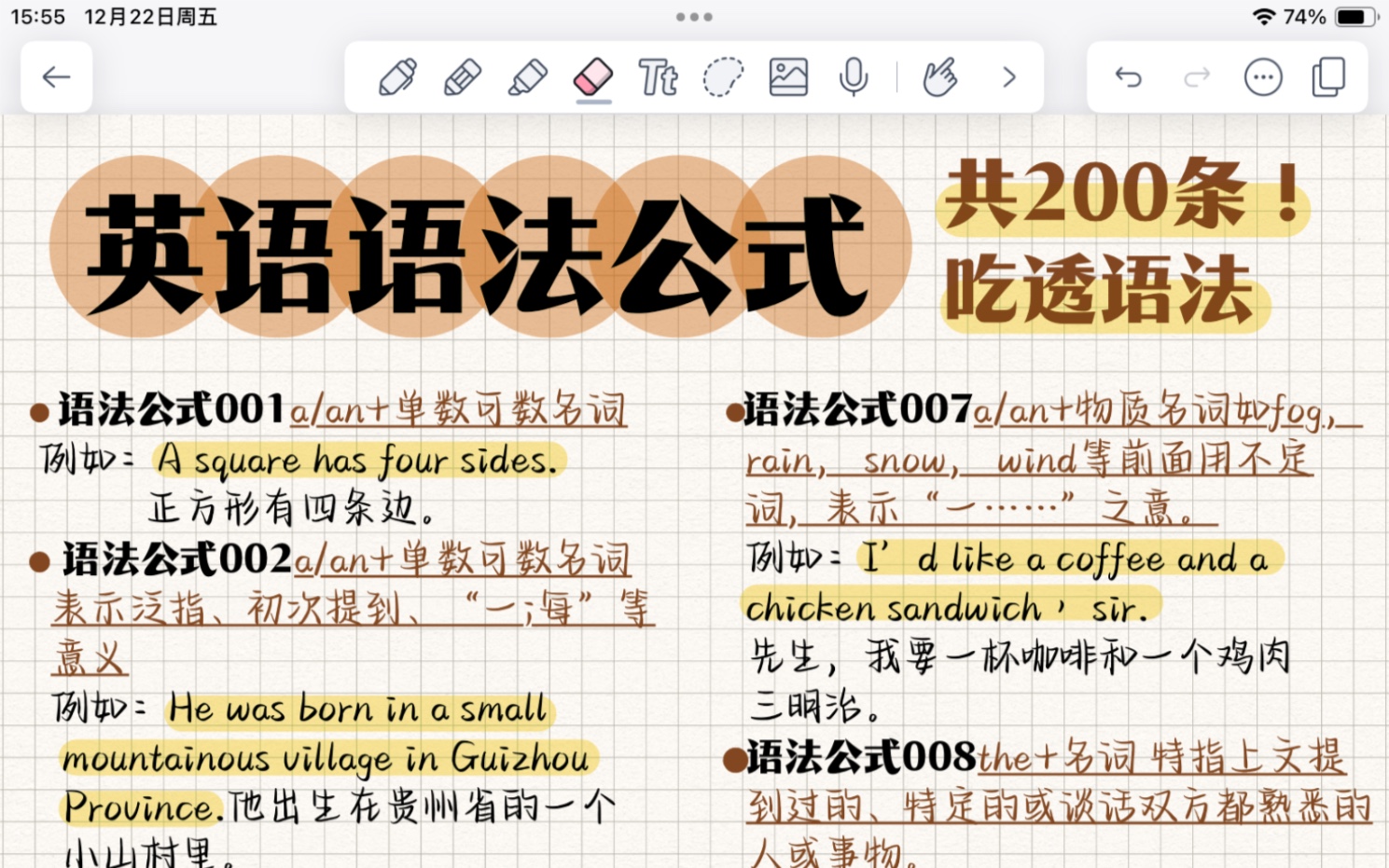The height and width of the screenshot is (868, 1389).
Task: Tap the three-dot multitasking indicator at top
Action: [694, 17]
